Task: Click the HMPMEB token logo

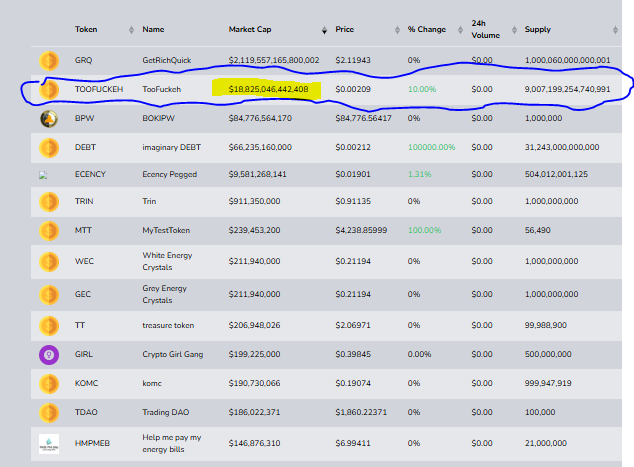Action: coord(49,444)
